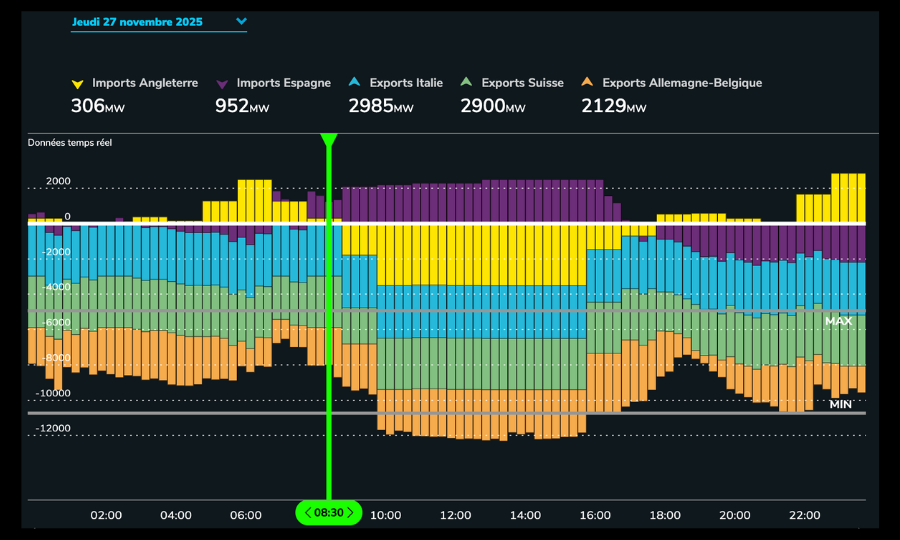Jump to 22:00 on the time axis

[x=804, y=515]
